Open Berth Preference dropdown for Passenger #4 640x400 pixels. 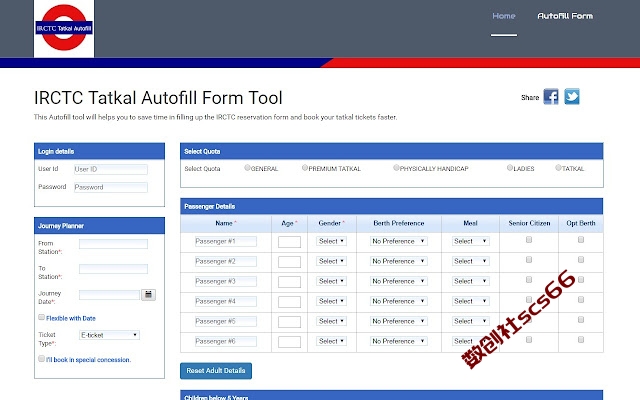click(x=398, y=301)
